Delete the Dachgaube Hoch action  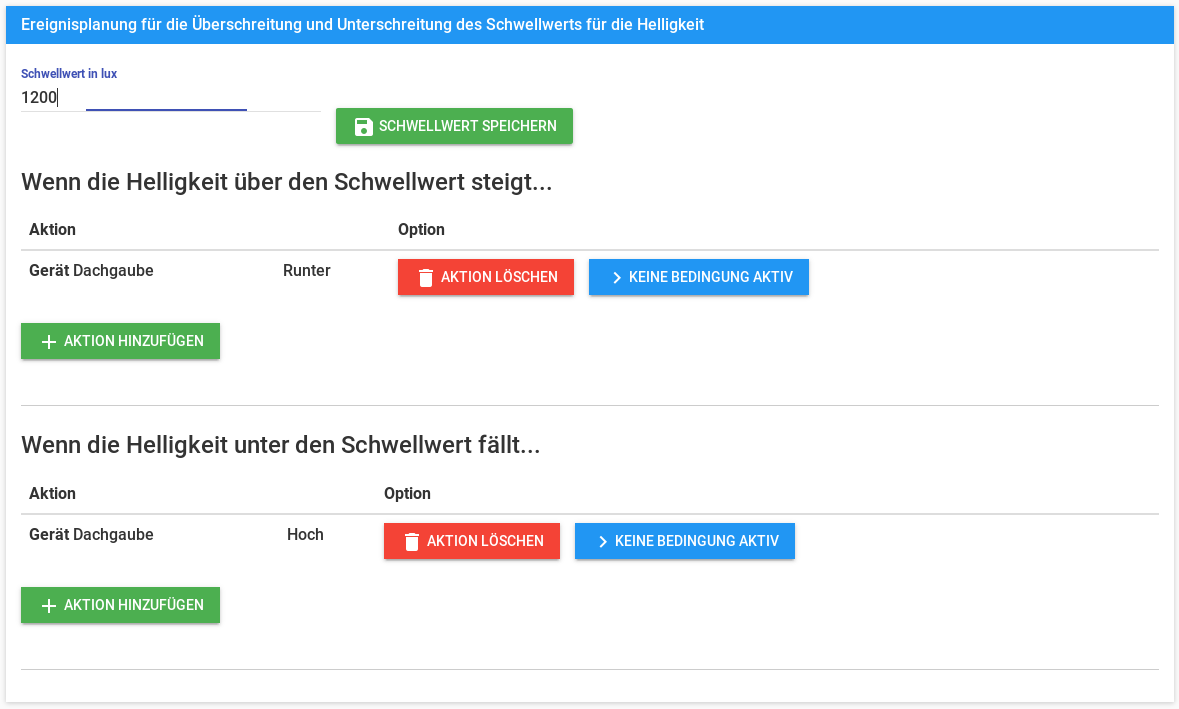click(472, 542)
